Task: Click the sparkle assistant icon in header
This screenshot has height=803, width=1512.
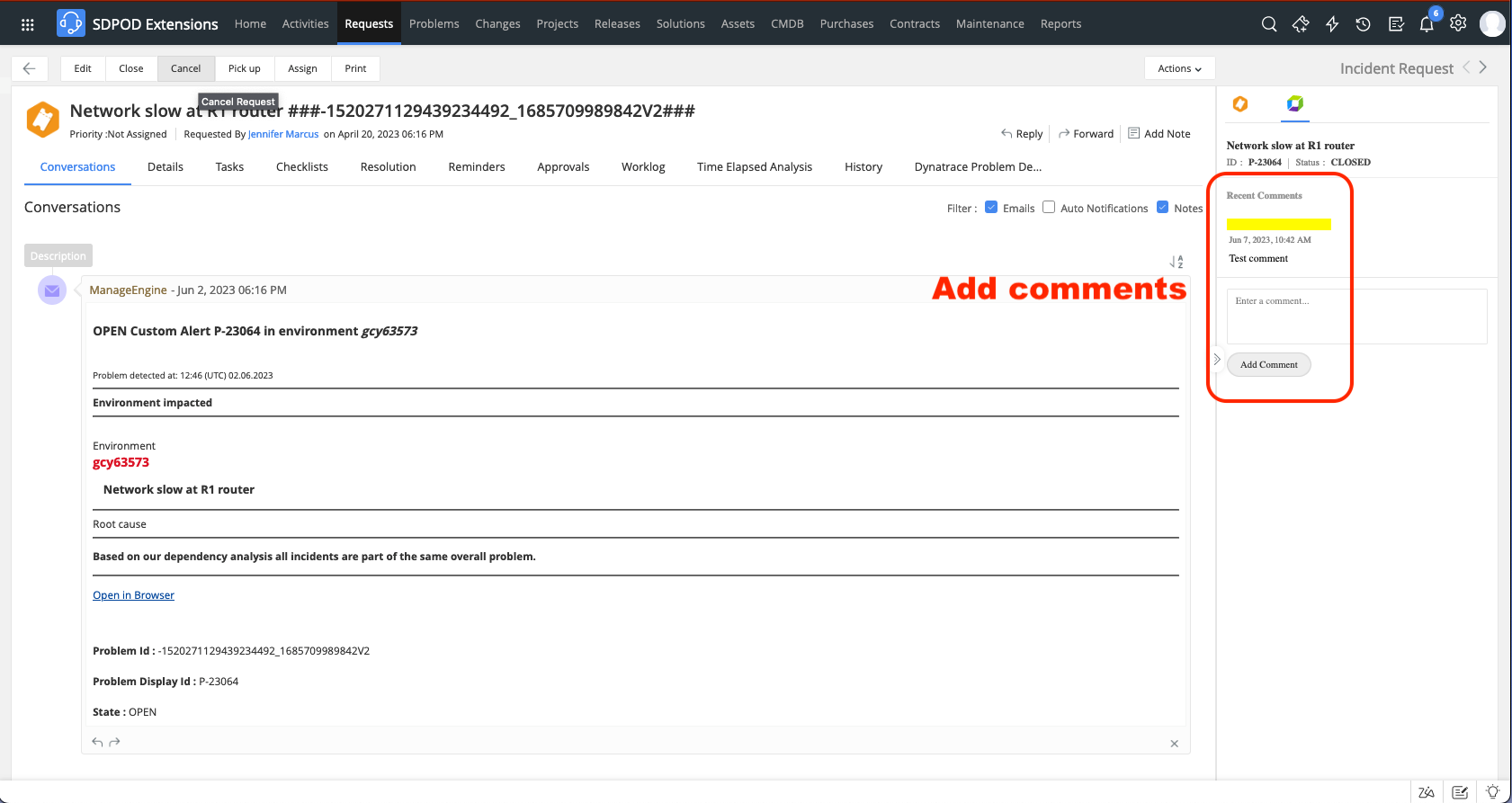Action: point(1301,24)
